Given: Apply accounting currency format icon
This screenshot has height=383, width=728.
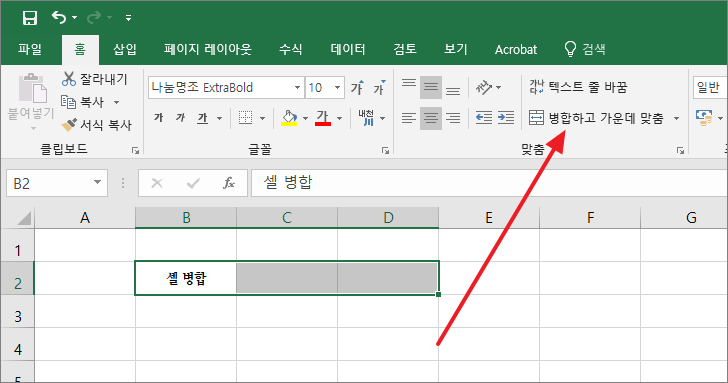Looking at the screenshot, I should 704,118.
